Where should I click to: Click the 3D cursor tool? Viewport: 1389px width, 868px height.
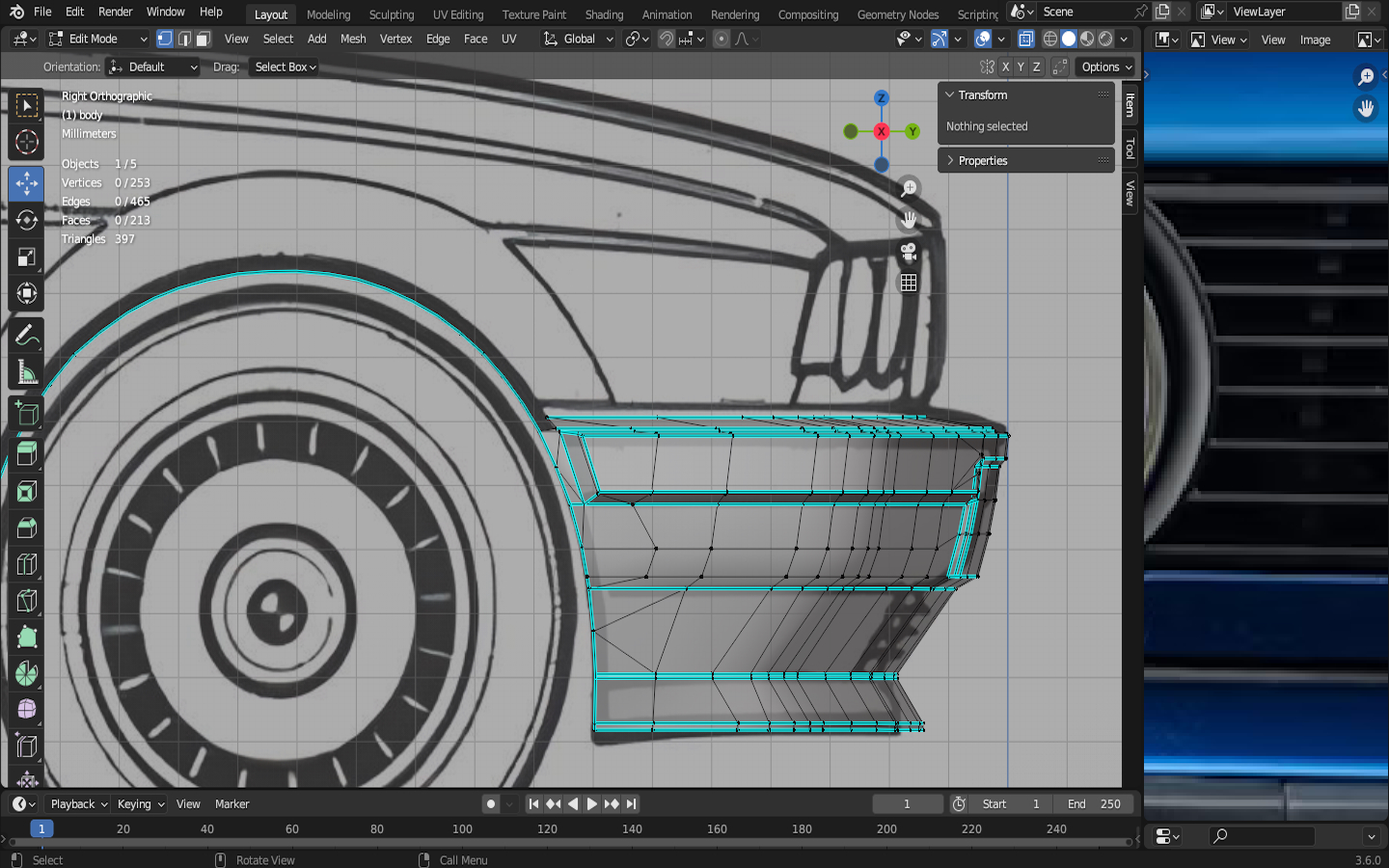26,143
